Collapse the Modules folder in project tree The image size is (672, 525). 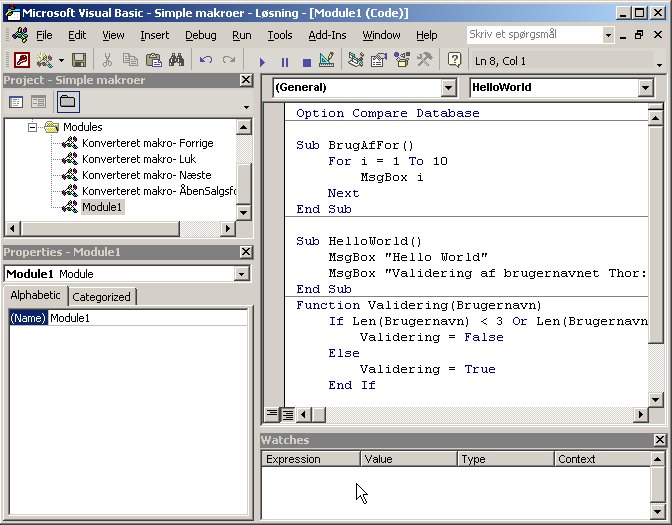coord(33,128)
